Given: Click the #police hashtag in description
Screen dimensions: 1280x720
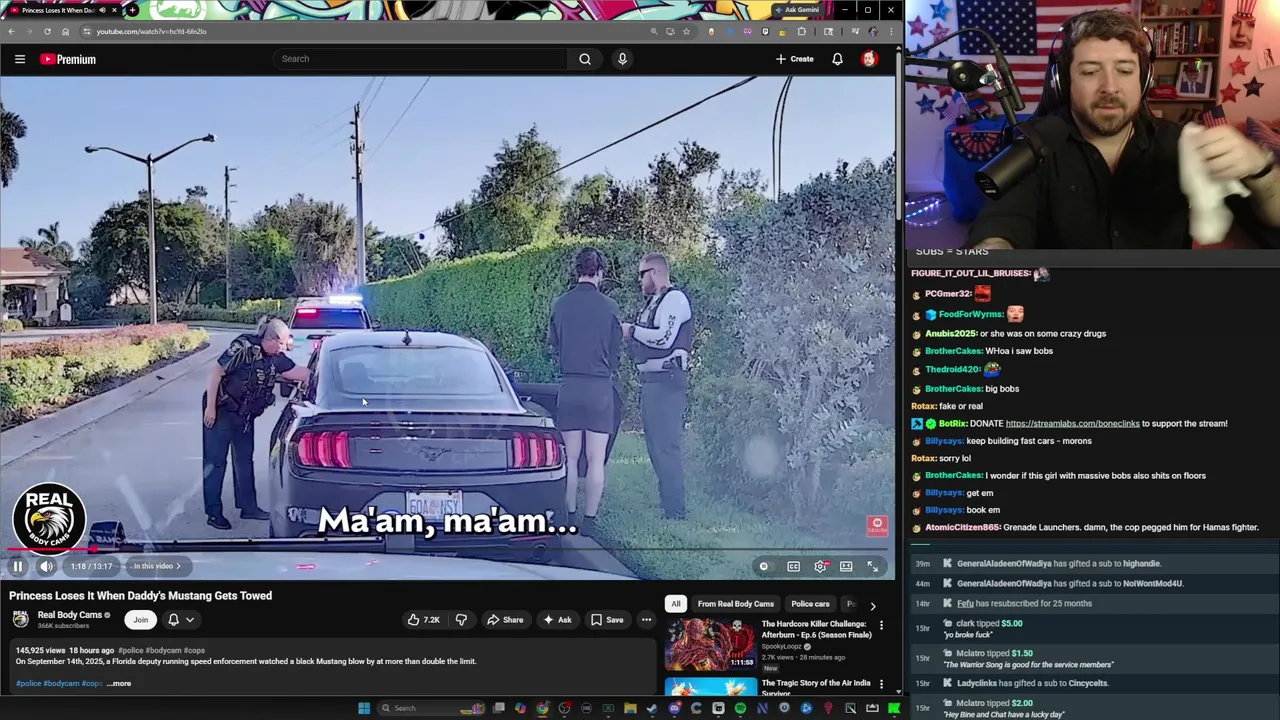Looking at the screenshot, I should (x=28, y=684).
